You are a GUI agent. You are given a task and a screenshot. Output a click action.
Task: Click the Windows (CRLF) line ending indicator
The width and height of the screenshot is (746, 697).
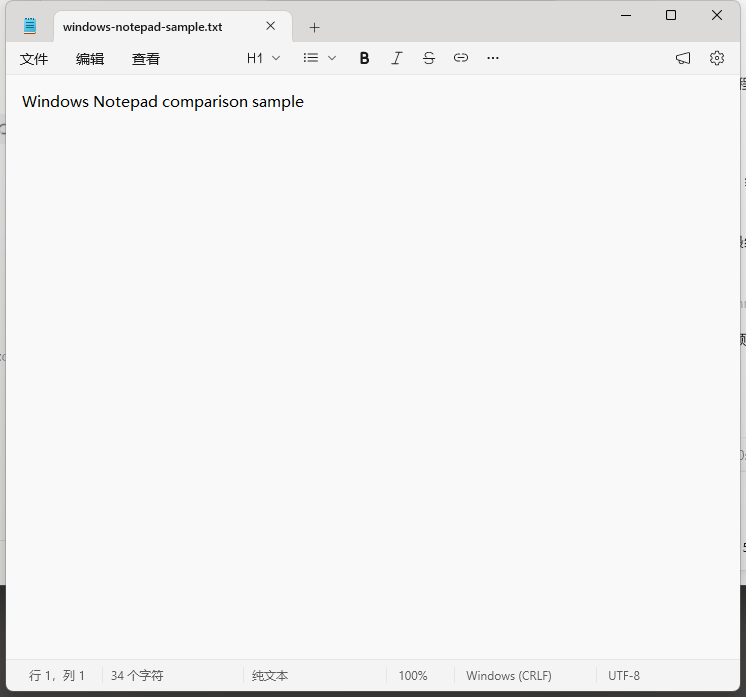pyautogui.click(x=509, y=676)
